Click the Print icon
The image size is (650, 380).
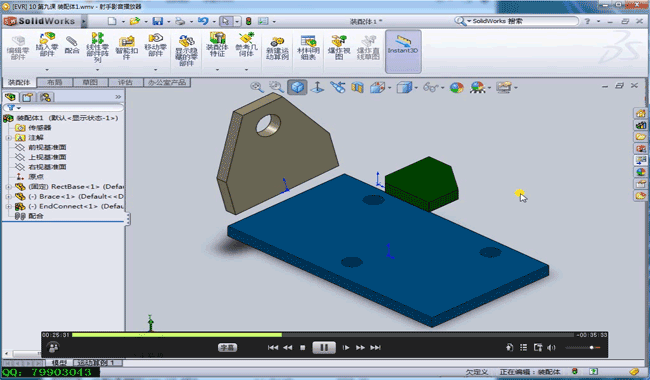tap(180, 21)
